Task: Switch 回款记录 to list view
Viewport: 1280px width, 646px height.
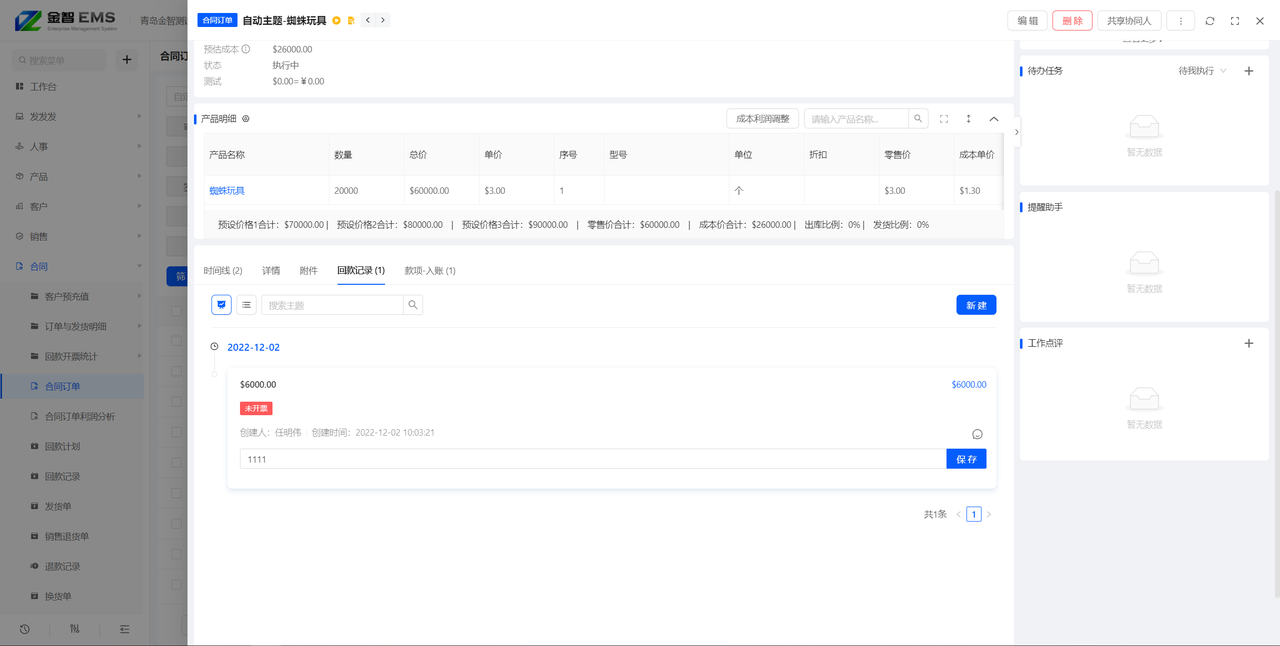Action: (x=246, y=305)
